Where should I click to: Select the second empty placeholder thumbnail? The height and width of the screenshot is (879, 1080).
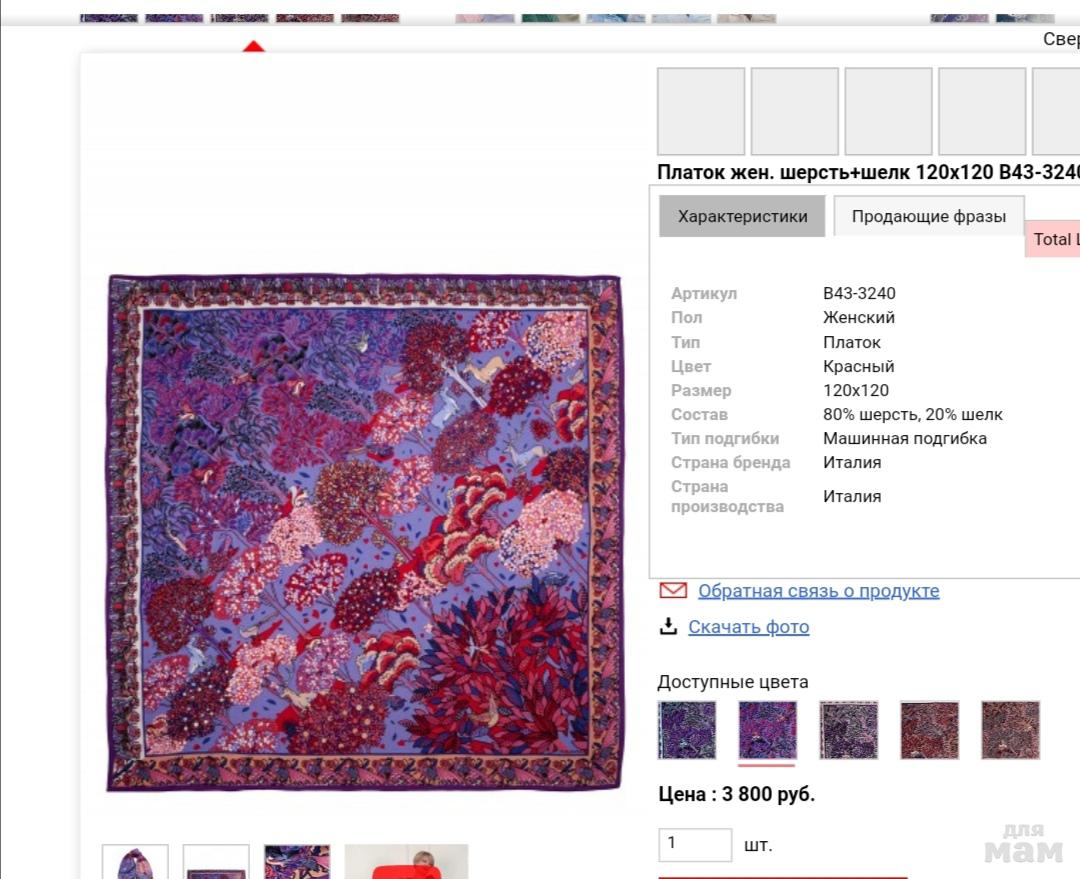pos(795,111)
